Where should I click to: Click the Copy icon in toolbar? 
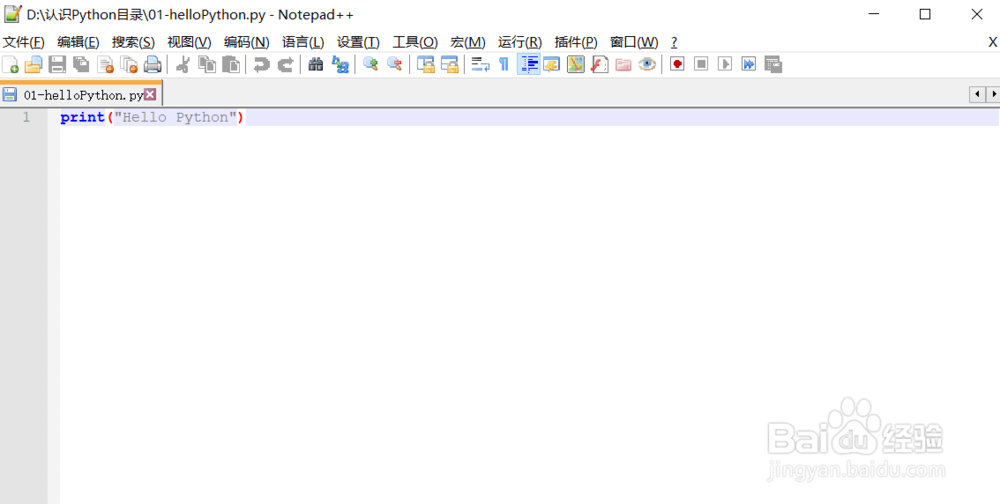tap(207, 64)
